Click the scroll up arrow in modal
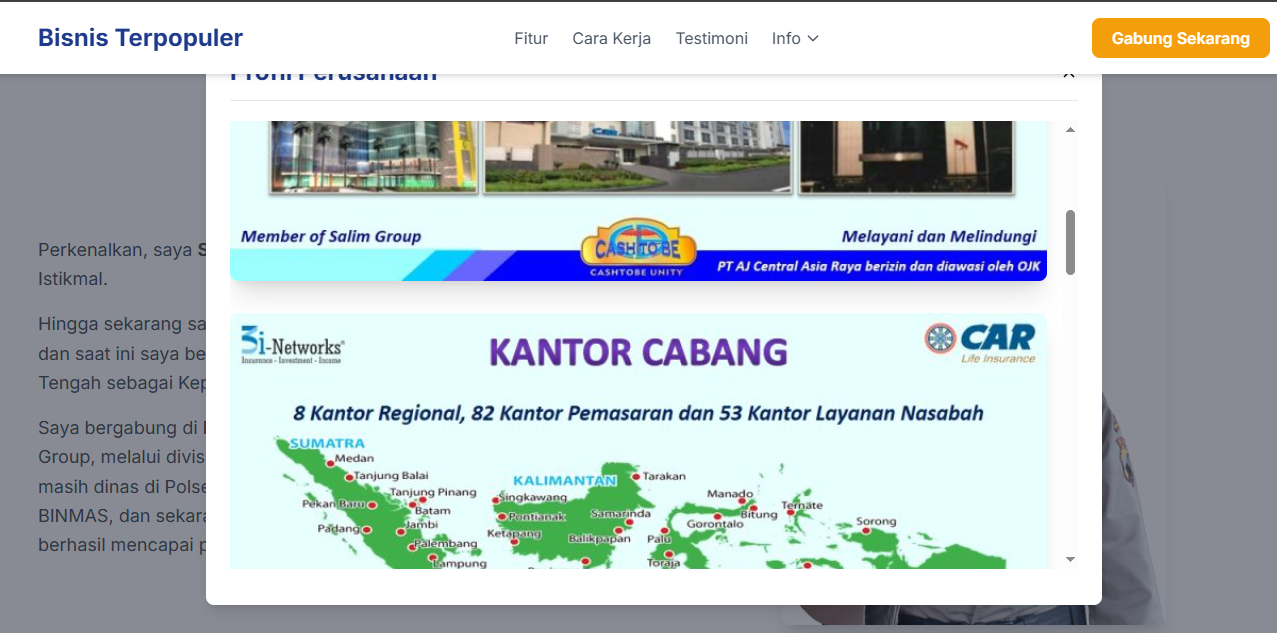This screenshot has height=633, width=1277. click(x=1070, y=131)
